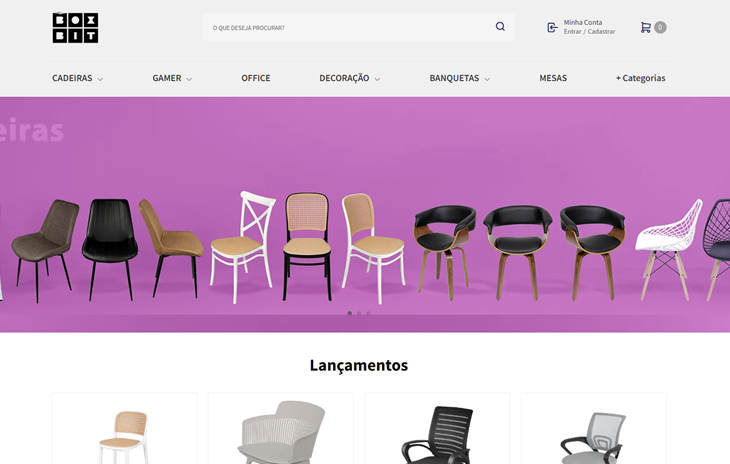Click the search magnifier icon
This screenshot has width=730, height=464.
500,27
